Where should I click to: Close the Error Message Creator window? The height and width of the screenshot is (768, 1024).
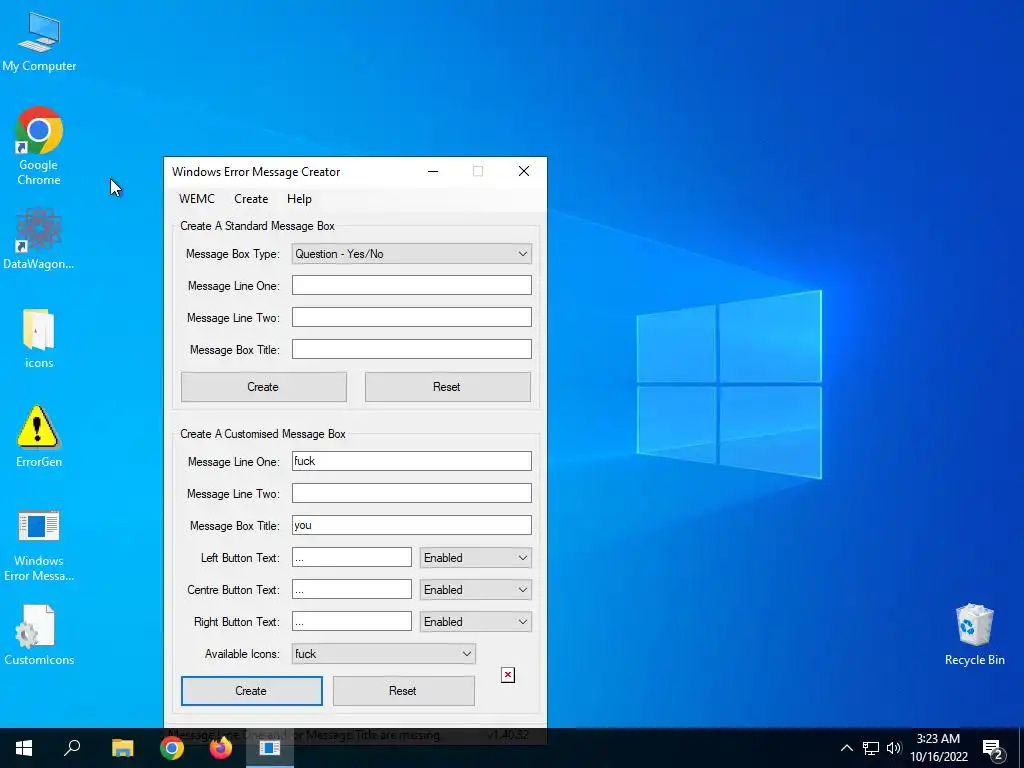pos(524,172)
